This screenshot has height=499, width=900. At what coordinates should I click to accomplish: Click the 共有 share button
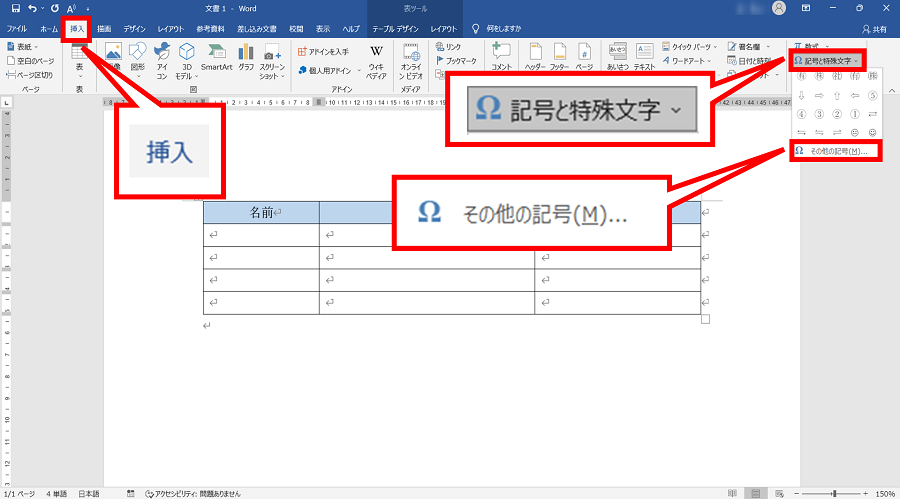tap(874, 29)
